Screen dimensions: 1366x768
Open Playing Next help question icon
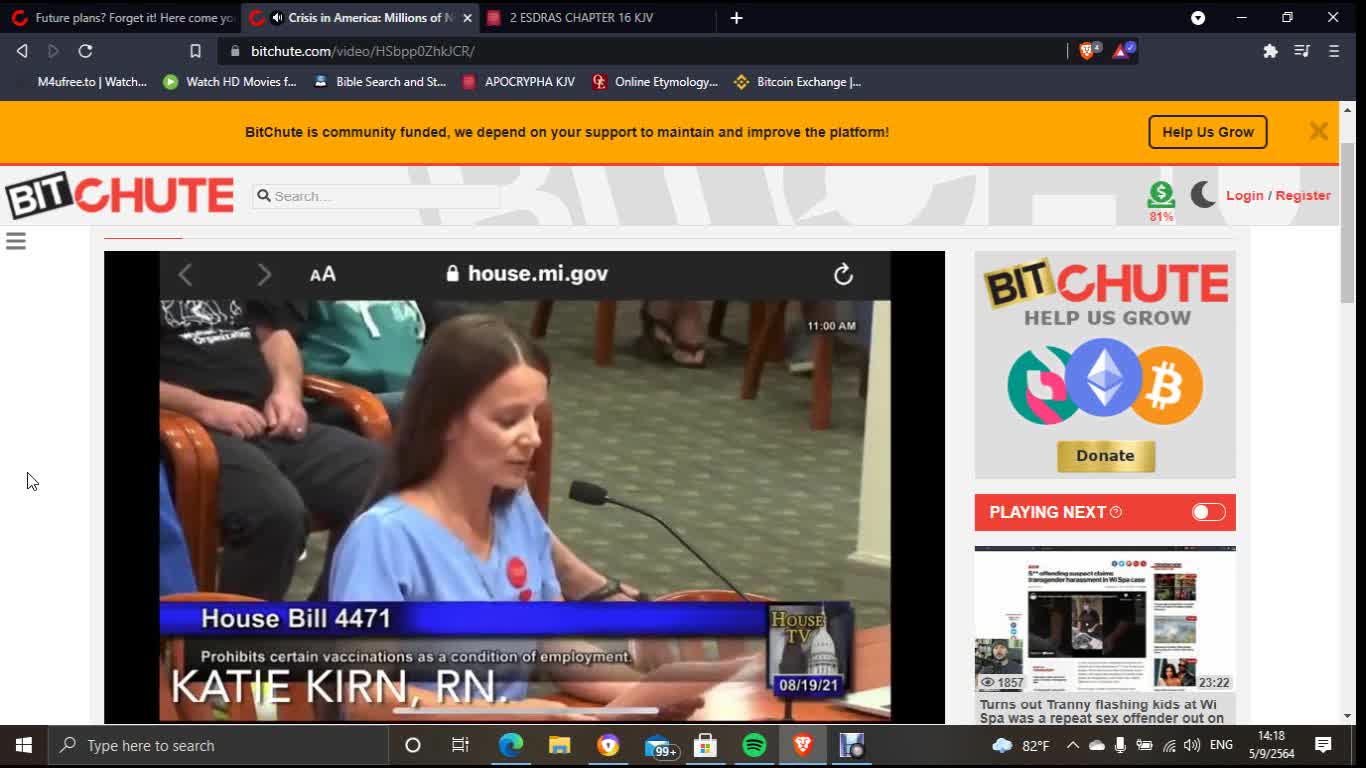1116,512
